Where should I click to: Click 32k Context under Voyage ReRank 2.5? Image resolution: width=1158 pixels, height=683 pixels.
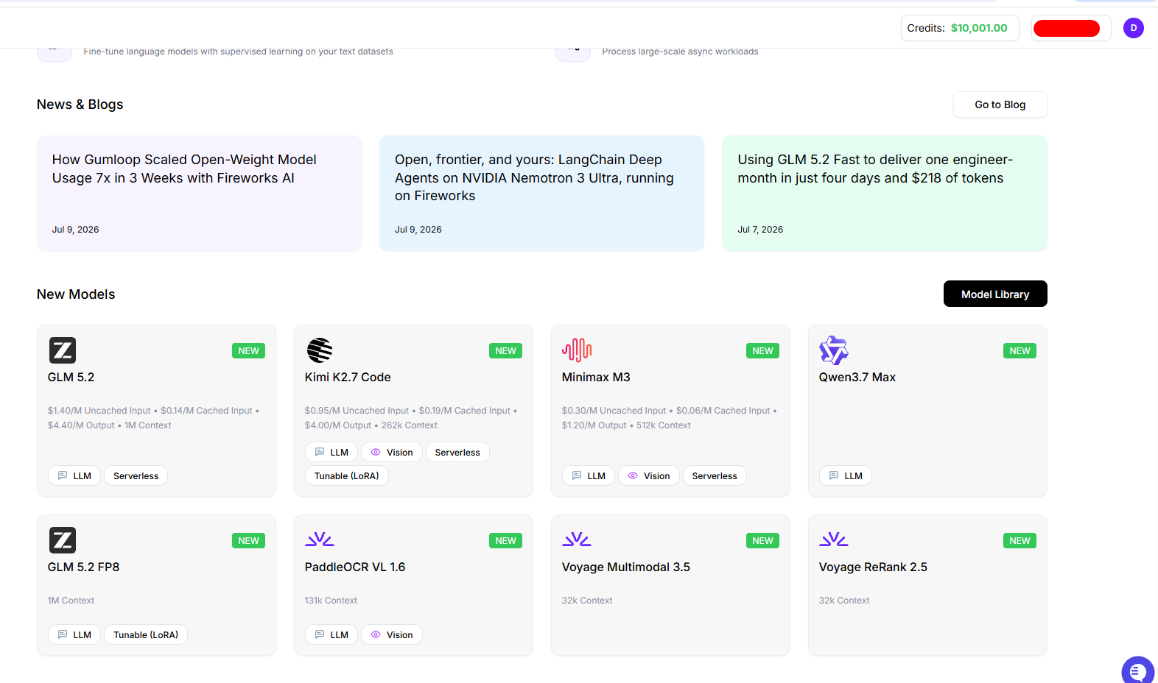(x=843, y=600)
